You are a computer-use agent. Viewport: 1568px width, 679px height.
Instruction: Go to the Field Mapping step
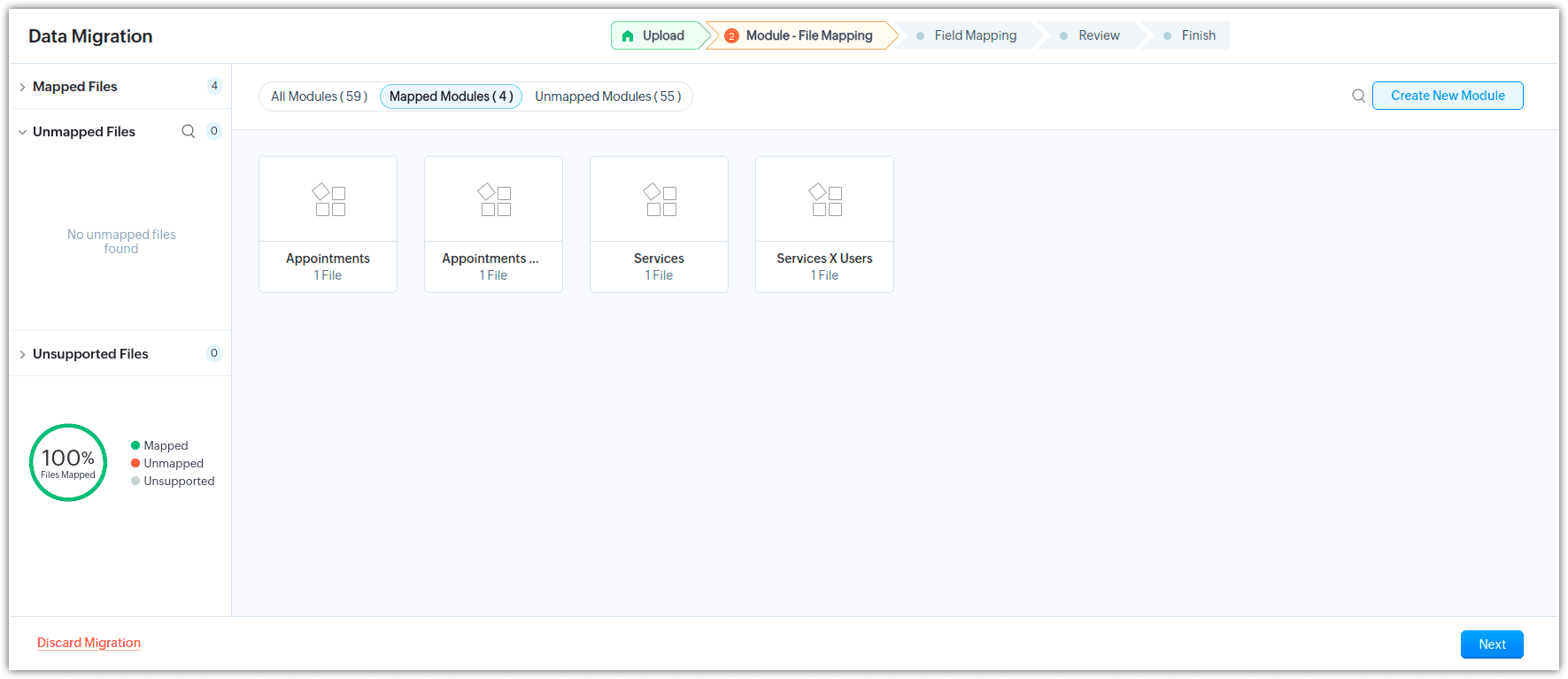coord(974,35)
